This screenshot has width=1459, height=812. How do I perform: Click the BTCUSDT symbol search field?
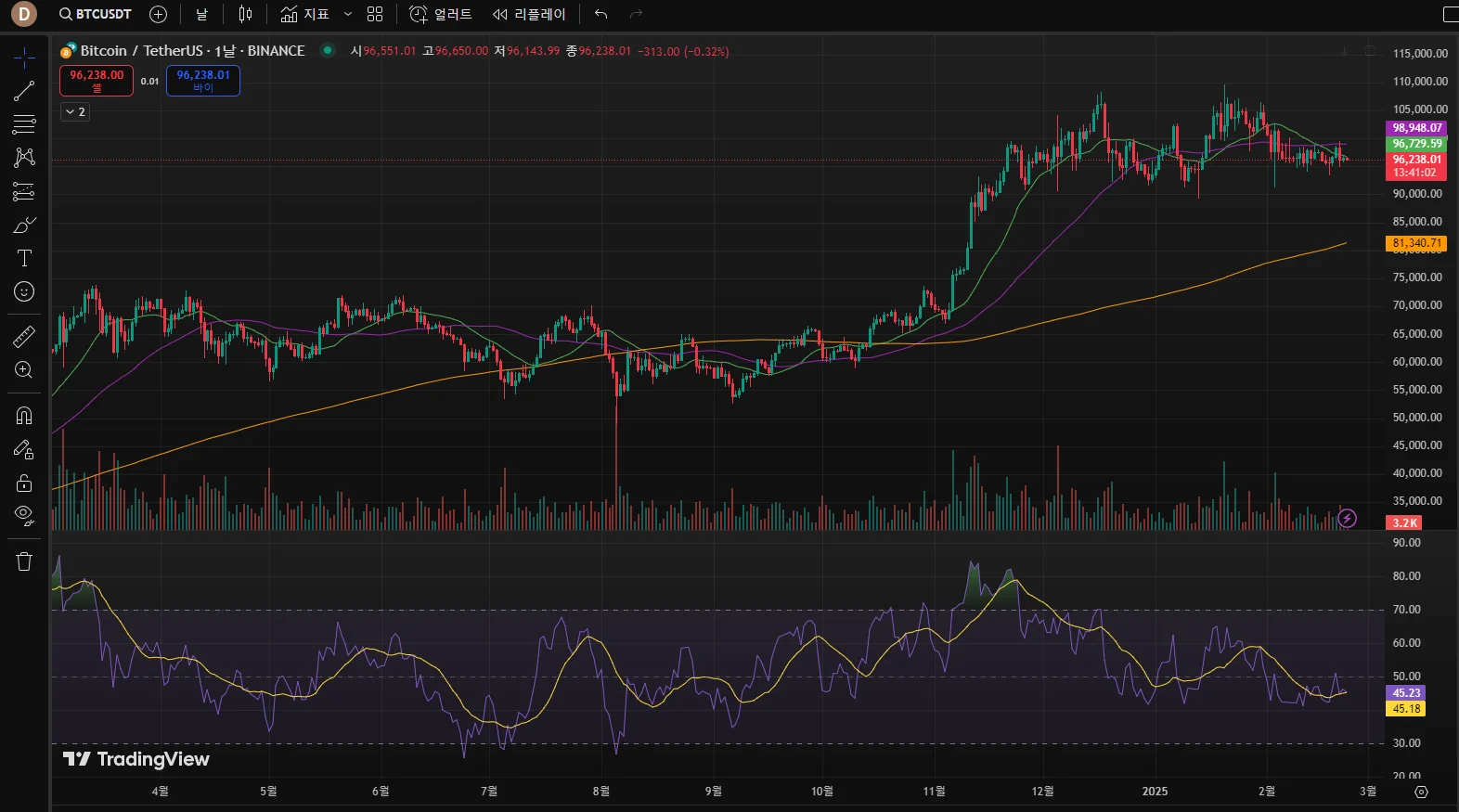[x=96, y=14]
